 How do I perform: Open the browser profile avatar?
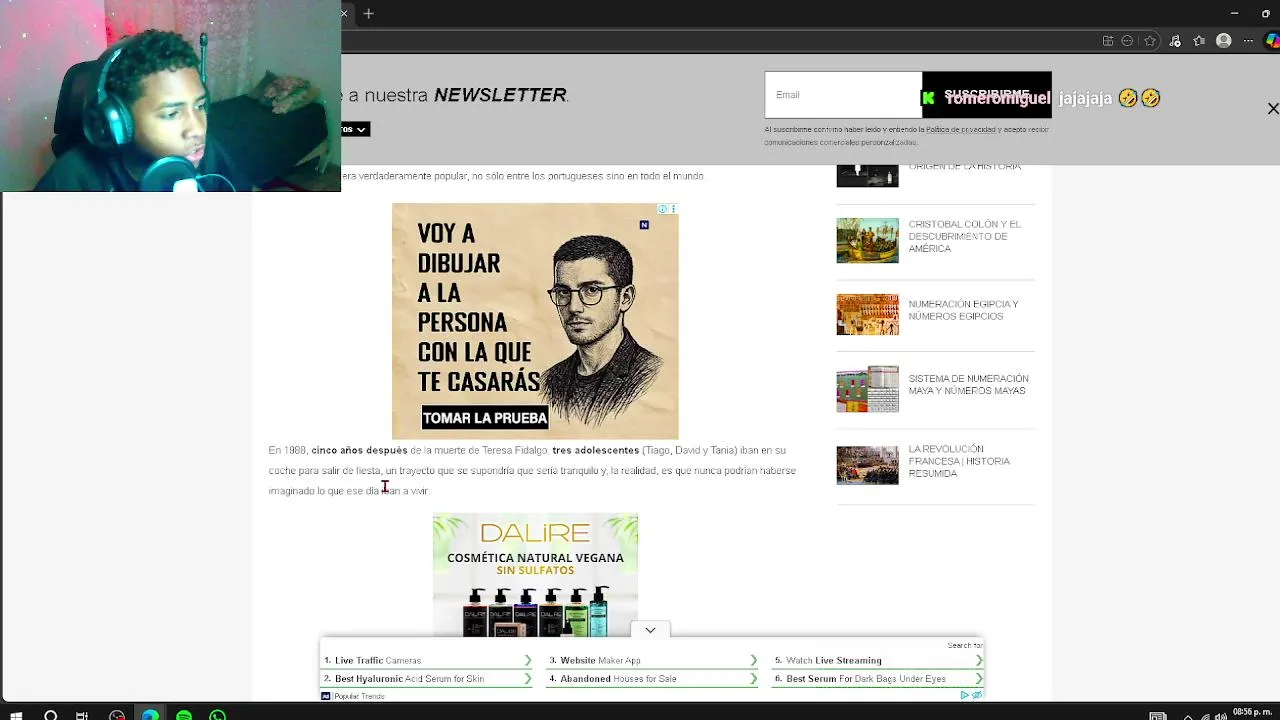click(1224, 41)
